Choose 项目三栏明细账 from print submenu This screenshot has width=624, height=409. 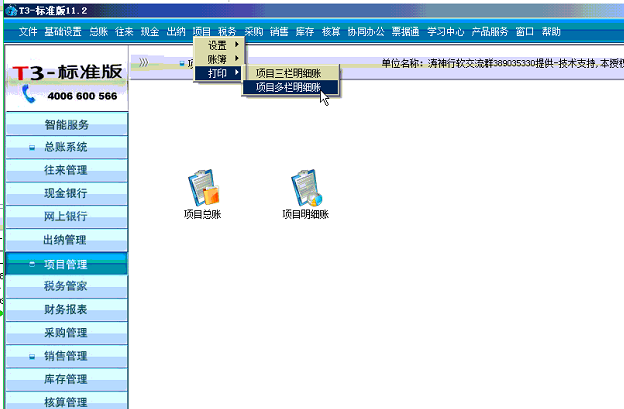290,73
